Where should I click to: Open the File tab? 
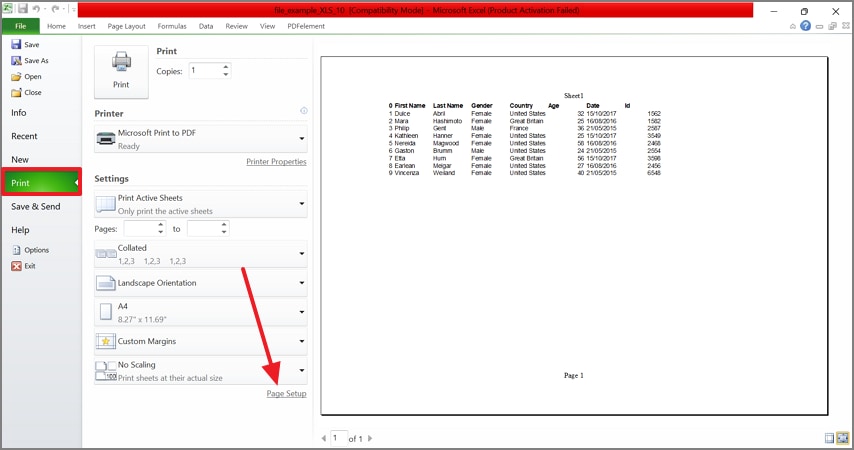pos(21,26)
